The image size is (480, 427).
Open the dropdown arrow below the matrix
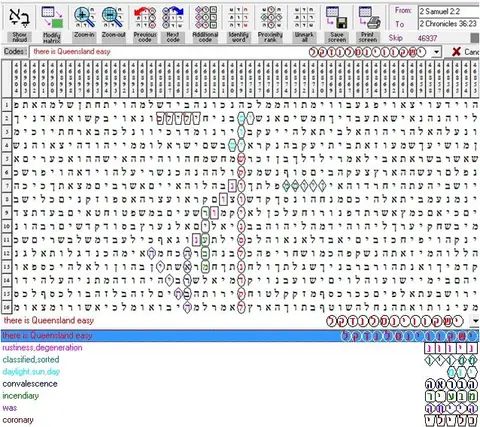point(475,321)
